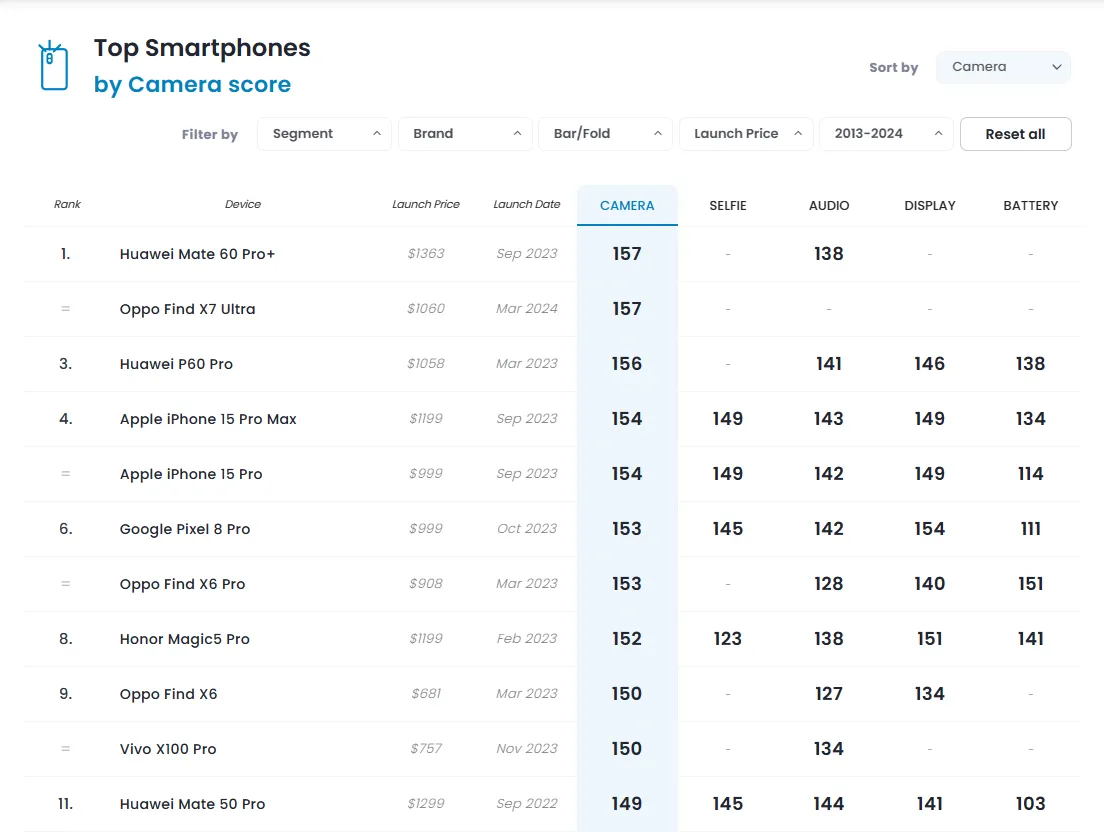Open the Apple iPhone 15 Pro Max link
1104x832 pixels.
point(208,419)
